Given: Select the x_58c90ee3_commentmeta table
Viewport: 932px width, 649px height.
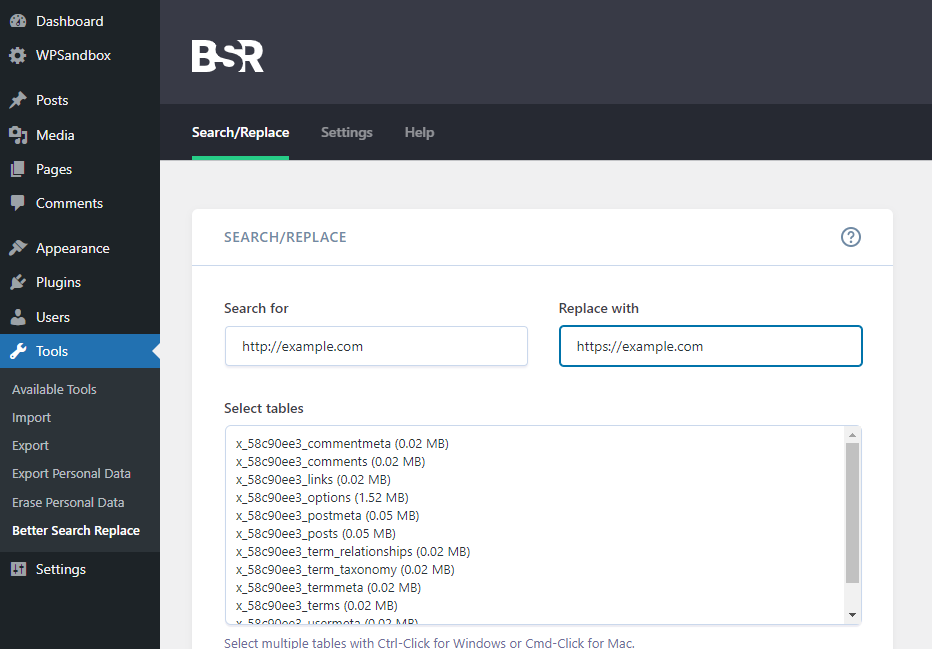Looking at the screenshot, I should (x=342, y=444).
